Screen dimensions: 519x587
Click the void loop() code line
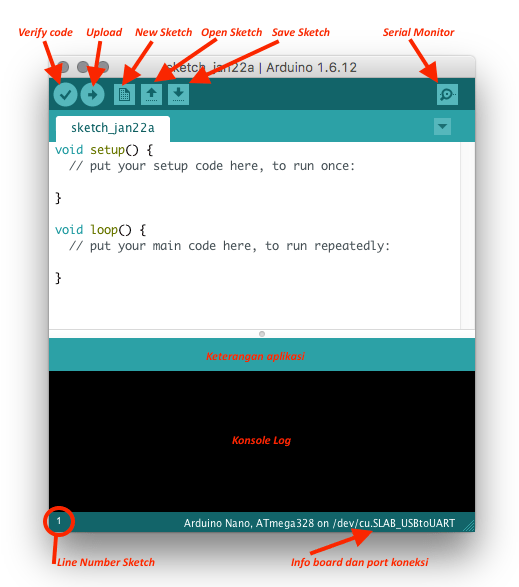coord(100,230)
